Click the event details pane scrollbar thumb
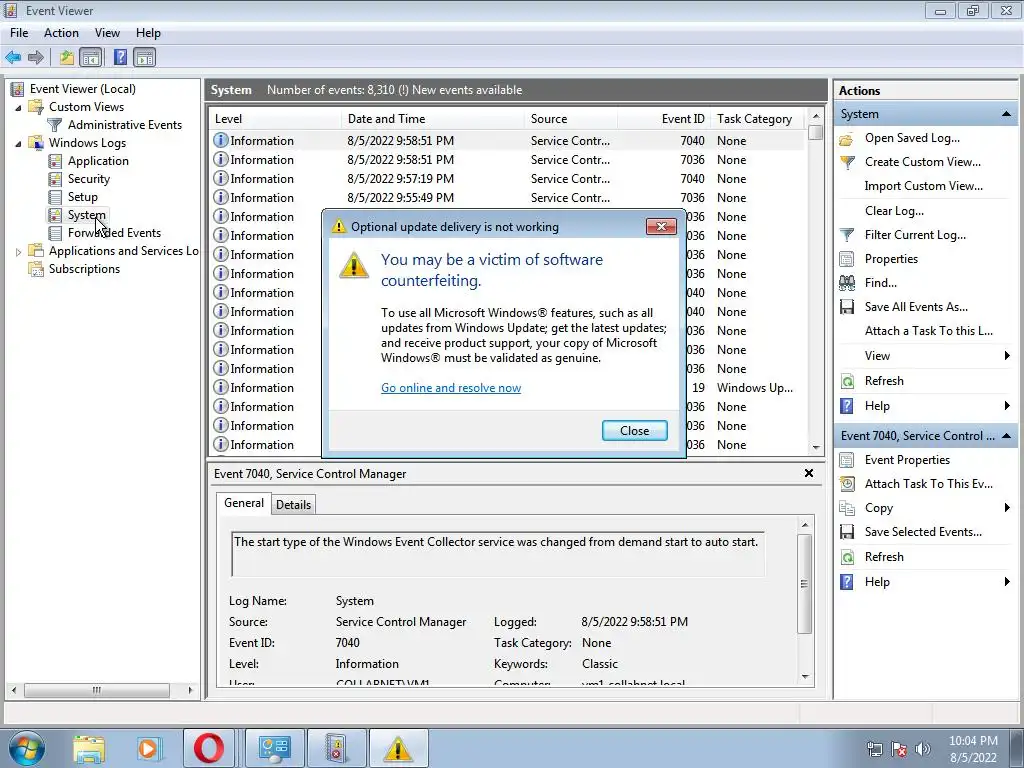This screenshot has width=1024, height=768. (x=805, y=584)
